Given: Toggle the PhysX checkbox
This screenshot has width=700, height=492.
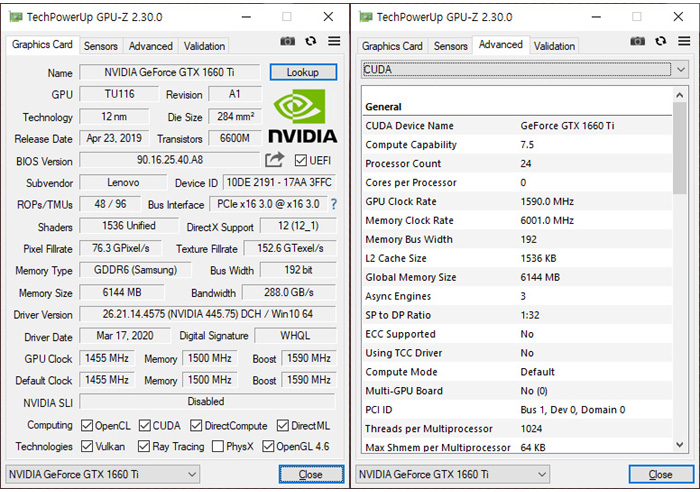Looking at the screenshot, I should 218,446.
